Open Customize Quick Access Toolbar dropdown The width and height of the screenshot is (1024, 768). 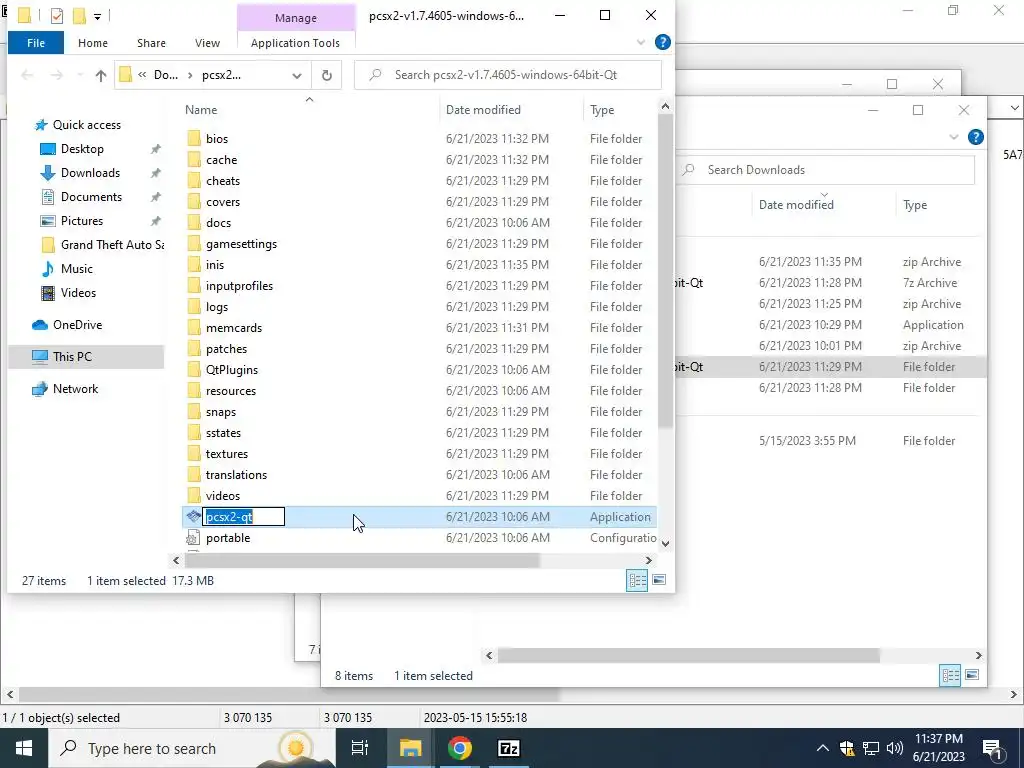click(97, 16)
